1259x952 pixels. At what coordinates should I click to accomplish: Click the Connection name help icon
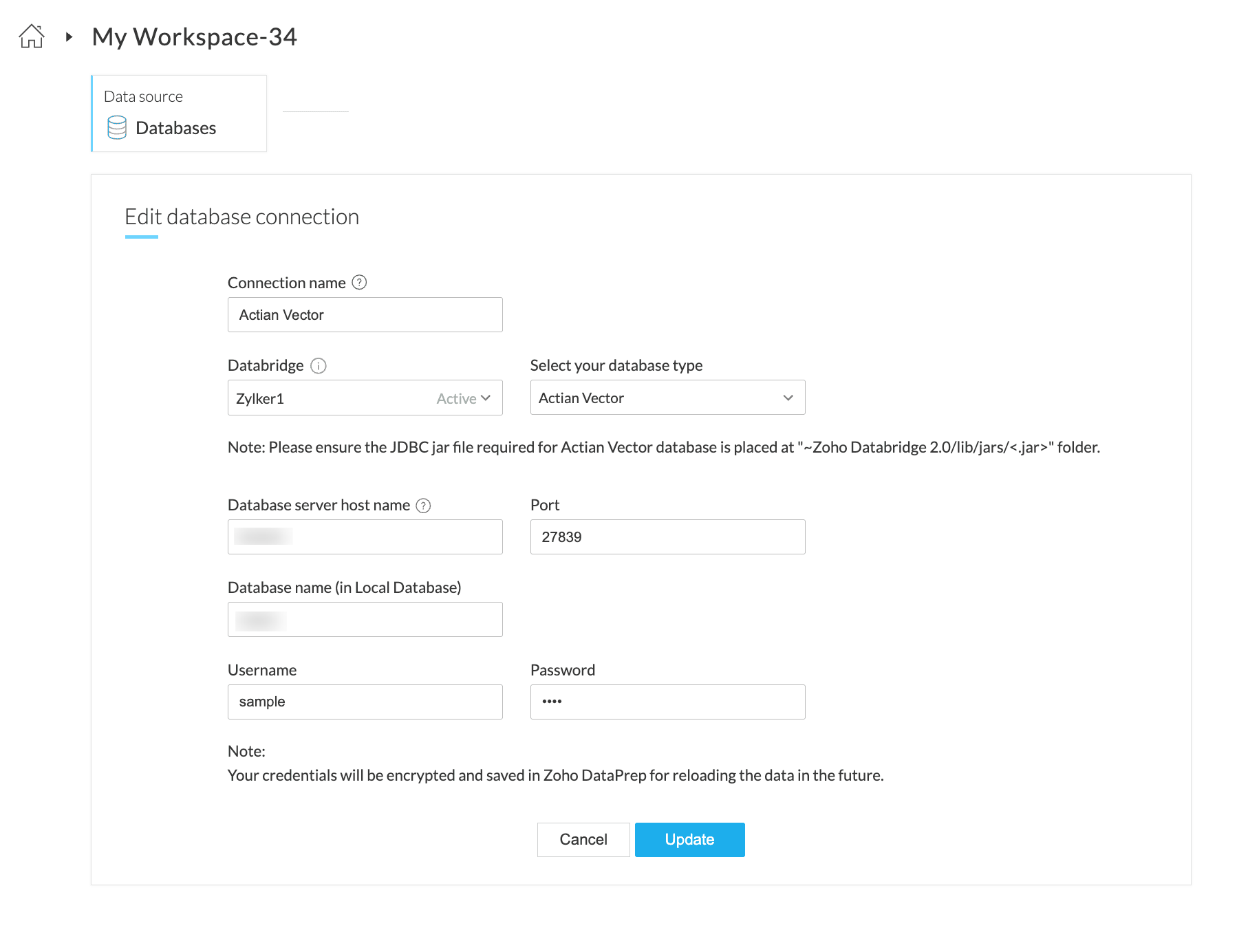[x=359, y=283]
